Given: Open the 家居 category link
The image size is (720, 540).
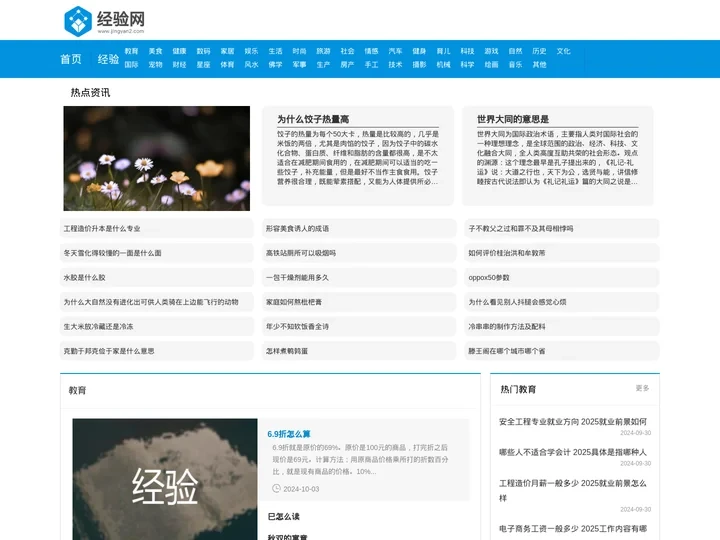Looking at the screenshot, I should click(227, 51).
